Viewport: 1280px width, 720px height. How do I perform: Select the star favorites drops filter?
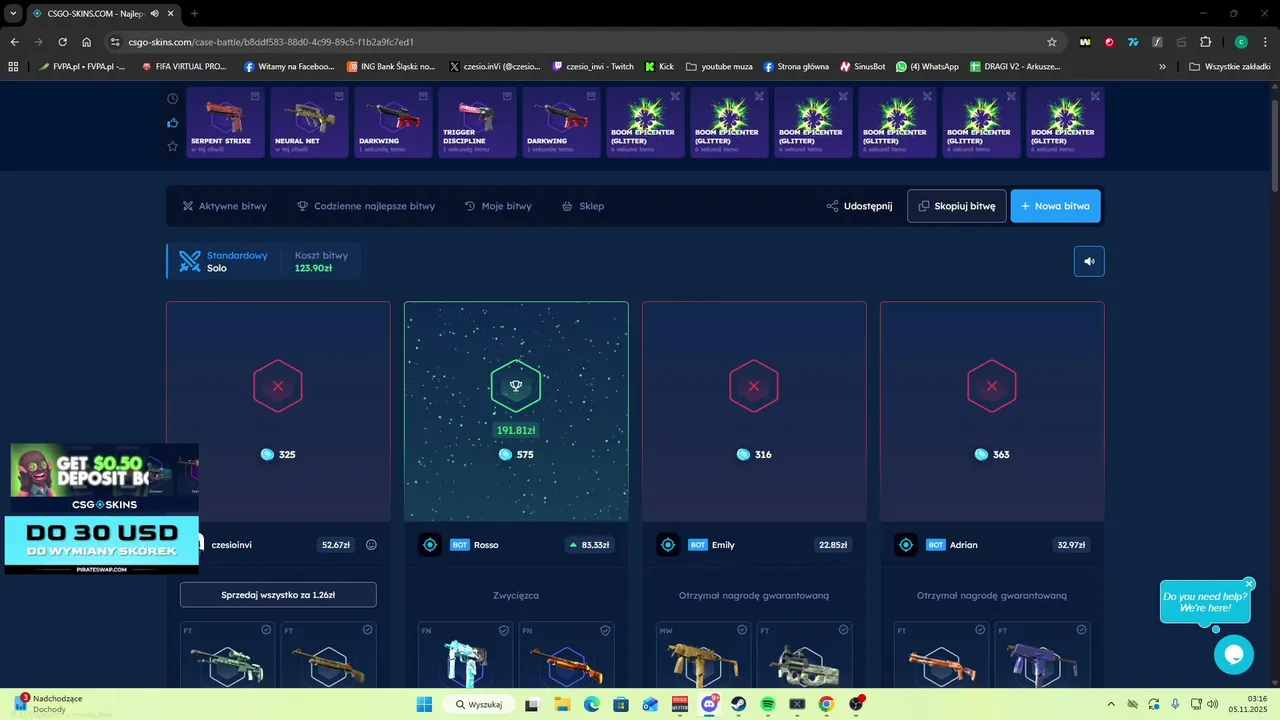tap(172, 146)
